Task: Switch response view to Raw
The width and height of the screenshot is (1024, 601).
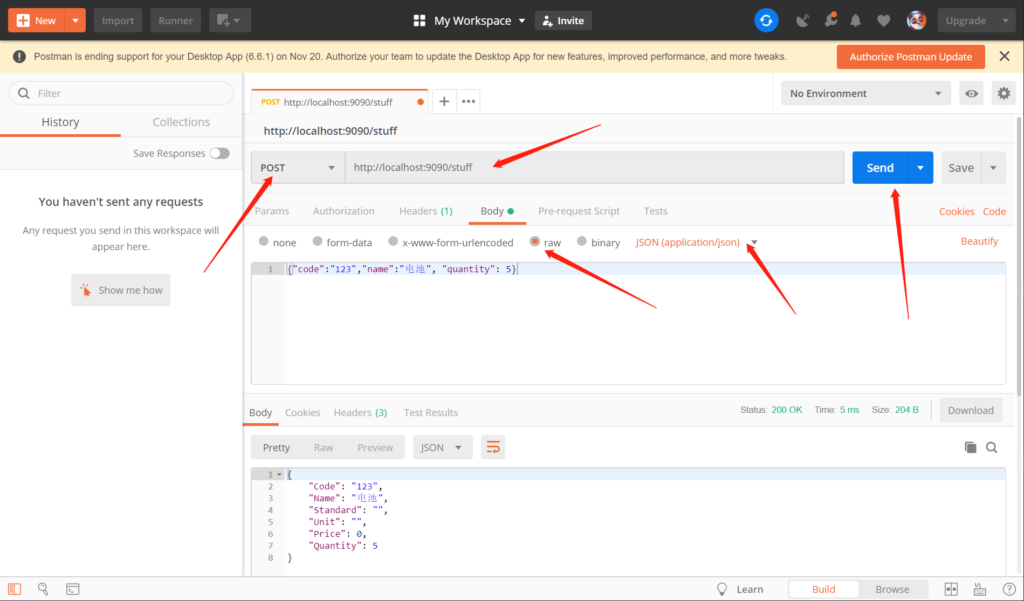Action: (323, 447)
